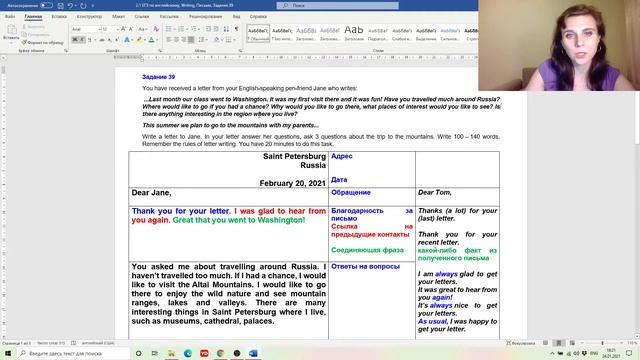Screen dimensions: 640x360
Task: Click the Вставить paste button
Action: click(11, 33)
